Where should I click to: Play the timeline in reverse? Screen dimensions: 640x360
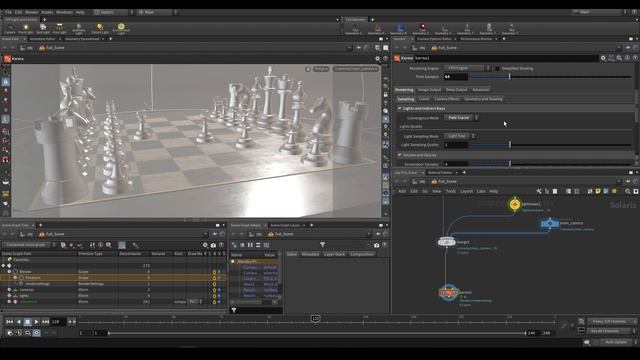coord(18,322)
